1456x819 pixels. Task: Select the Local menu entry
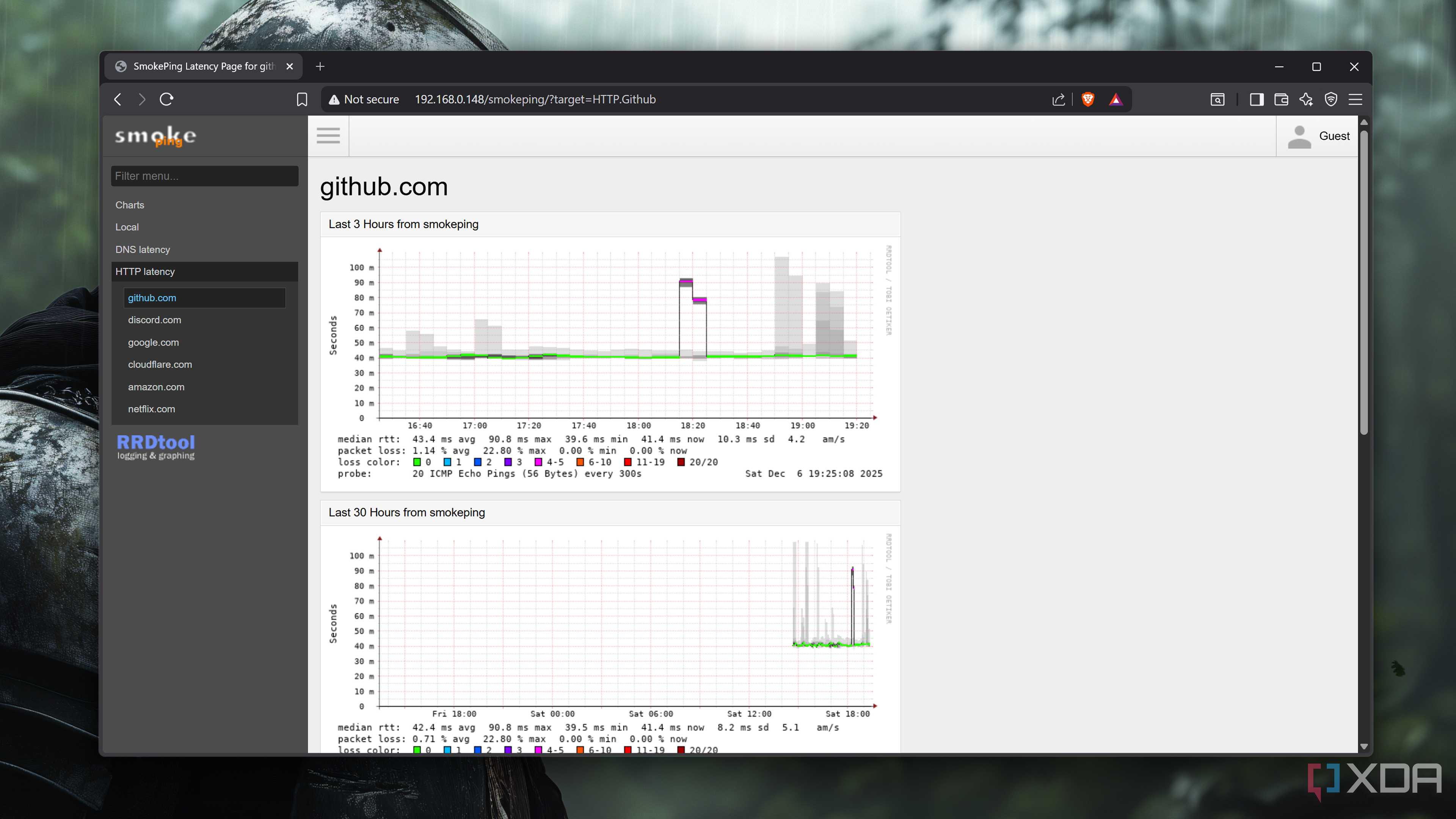(127, 227)
